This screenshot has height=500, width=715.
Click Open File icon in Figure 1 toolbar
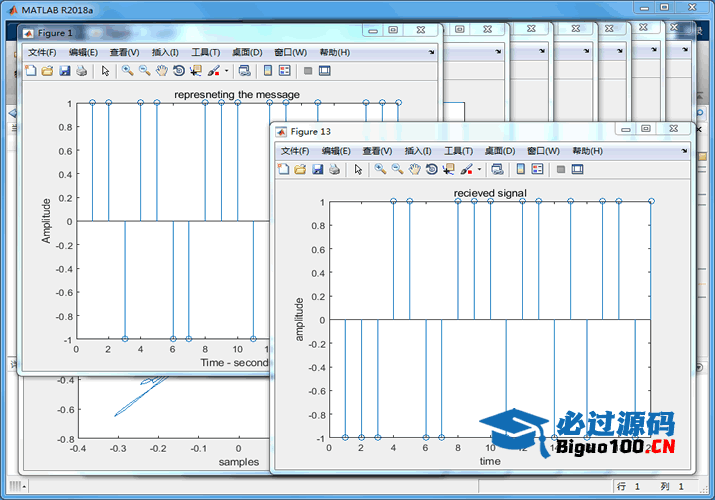coord(47,71)
